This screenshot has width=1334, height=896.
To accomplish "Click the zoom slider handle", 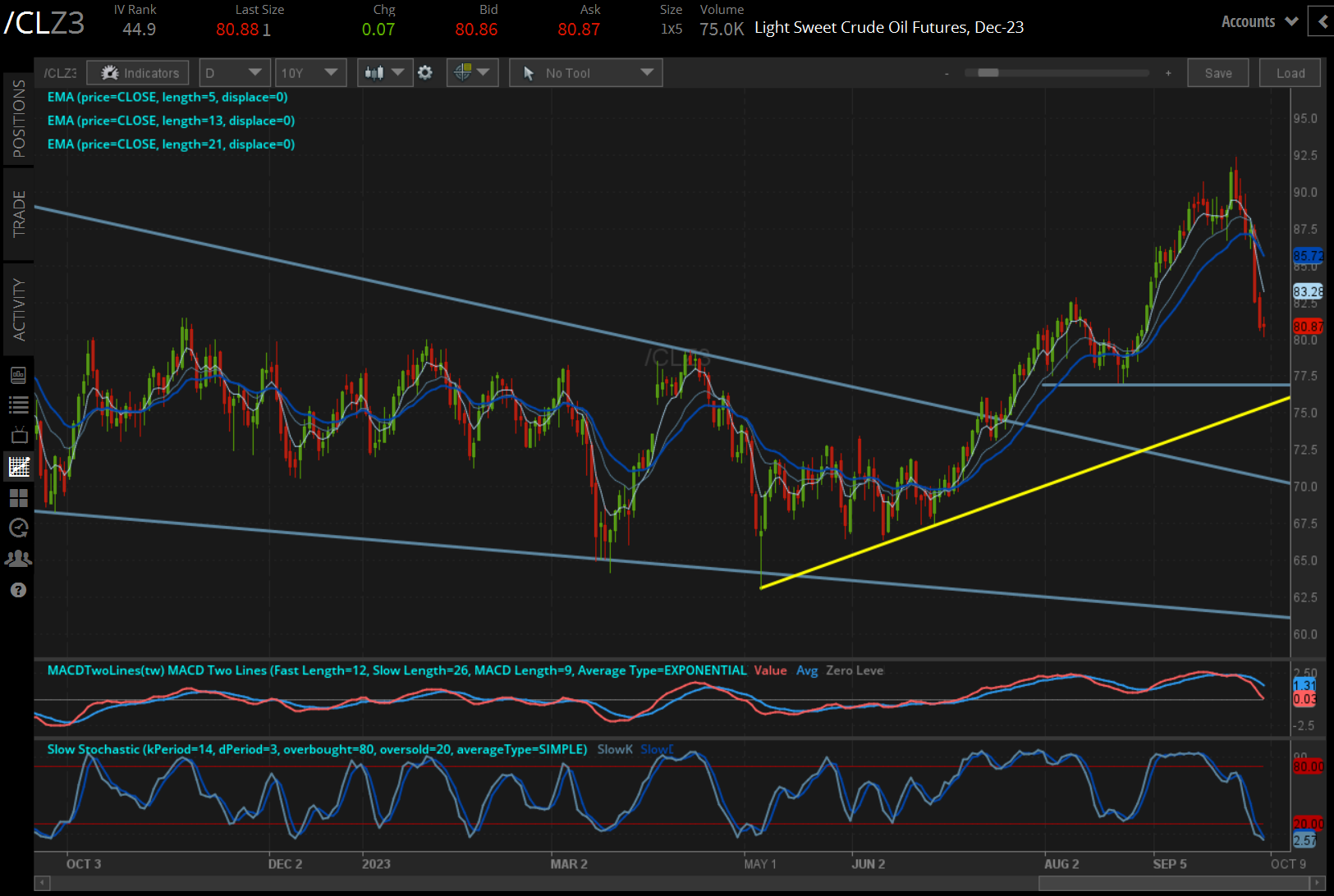I will [x=988, y=73].
